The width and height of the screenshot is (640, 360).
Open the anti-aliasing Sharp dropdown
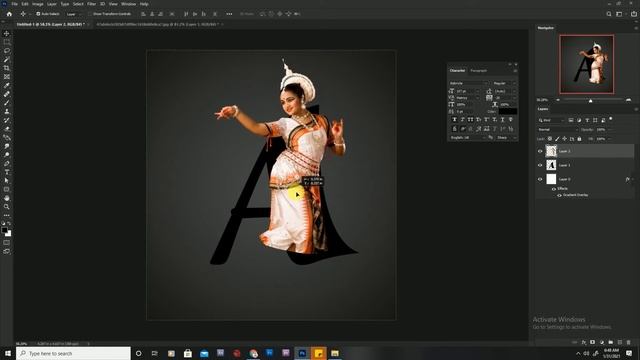tap(506, 138)
